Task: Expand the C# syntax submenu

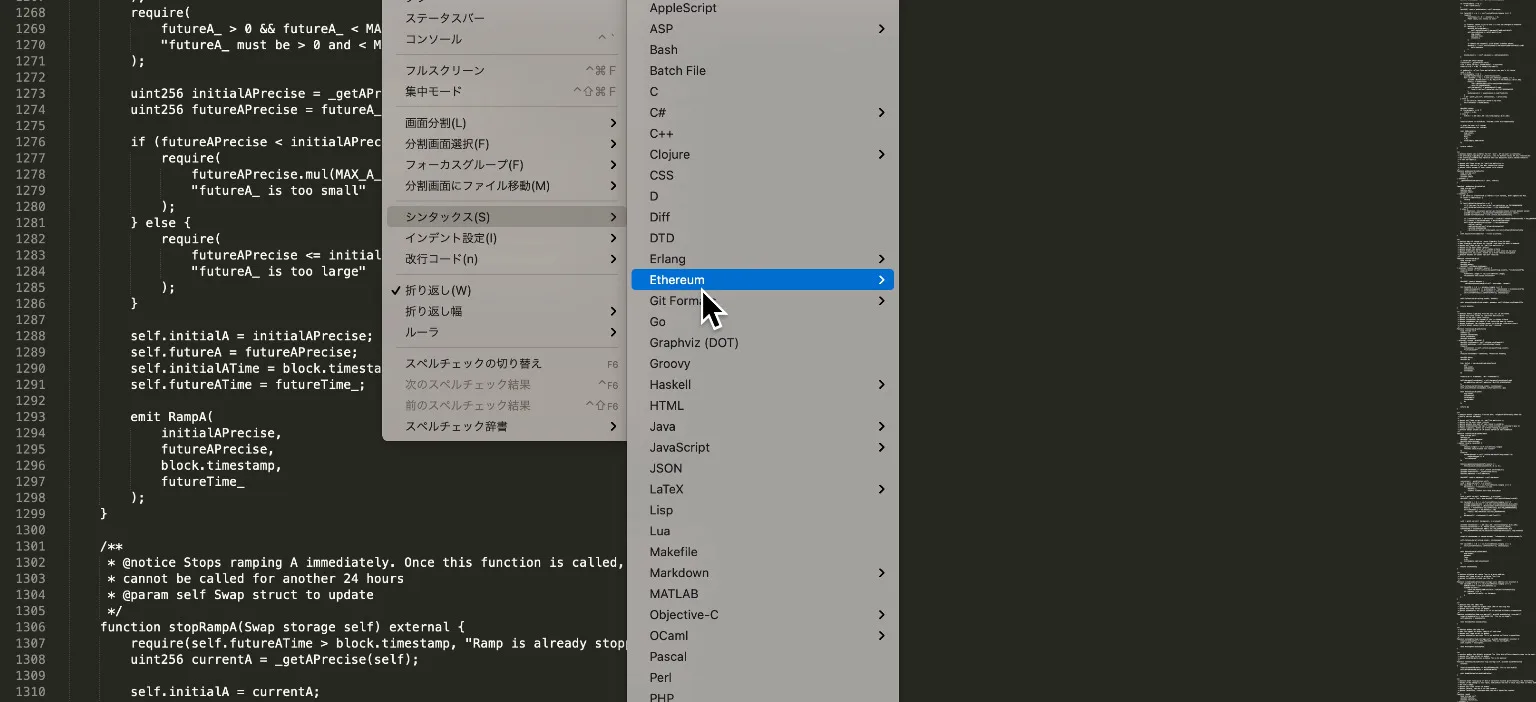Action: [763, 113]
